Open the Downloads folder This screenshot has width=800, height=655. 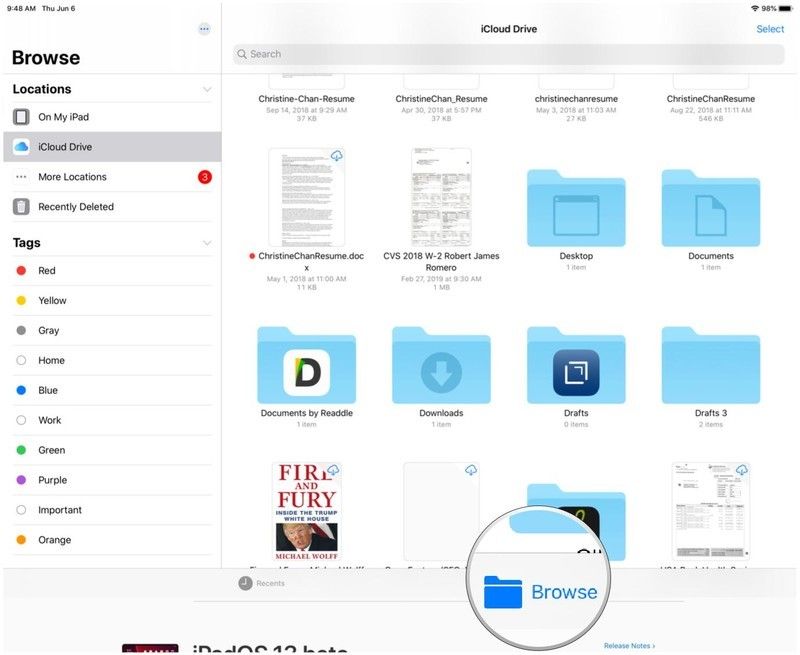[441, 365]
